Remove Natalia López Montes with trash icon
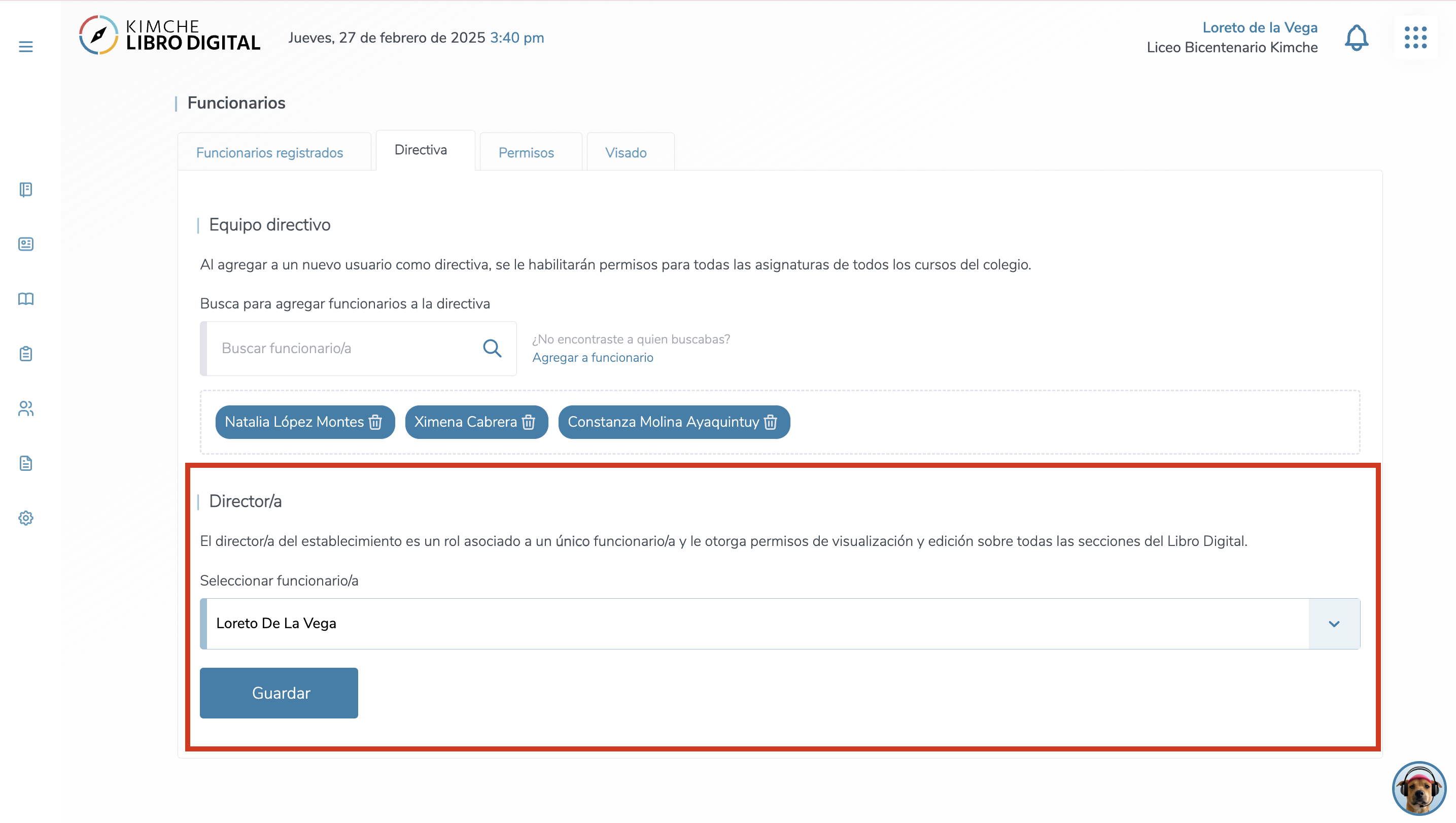 coord(375,422)
